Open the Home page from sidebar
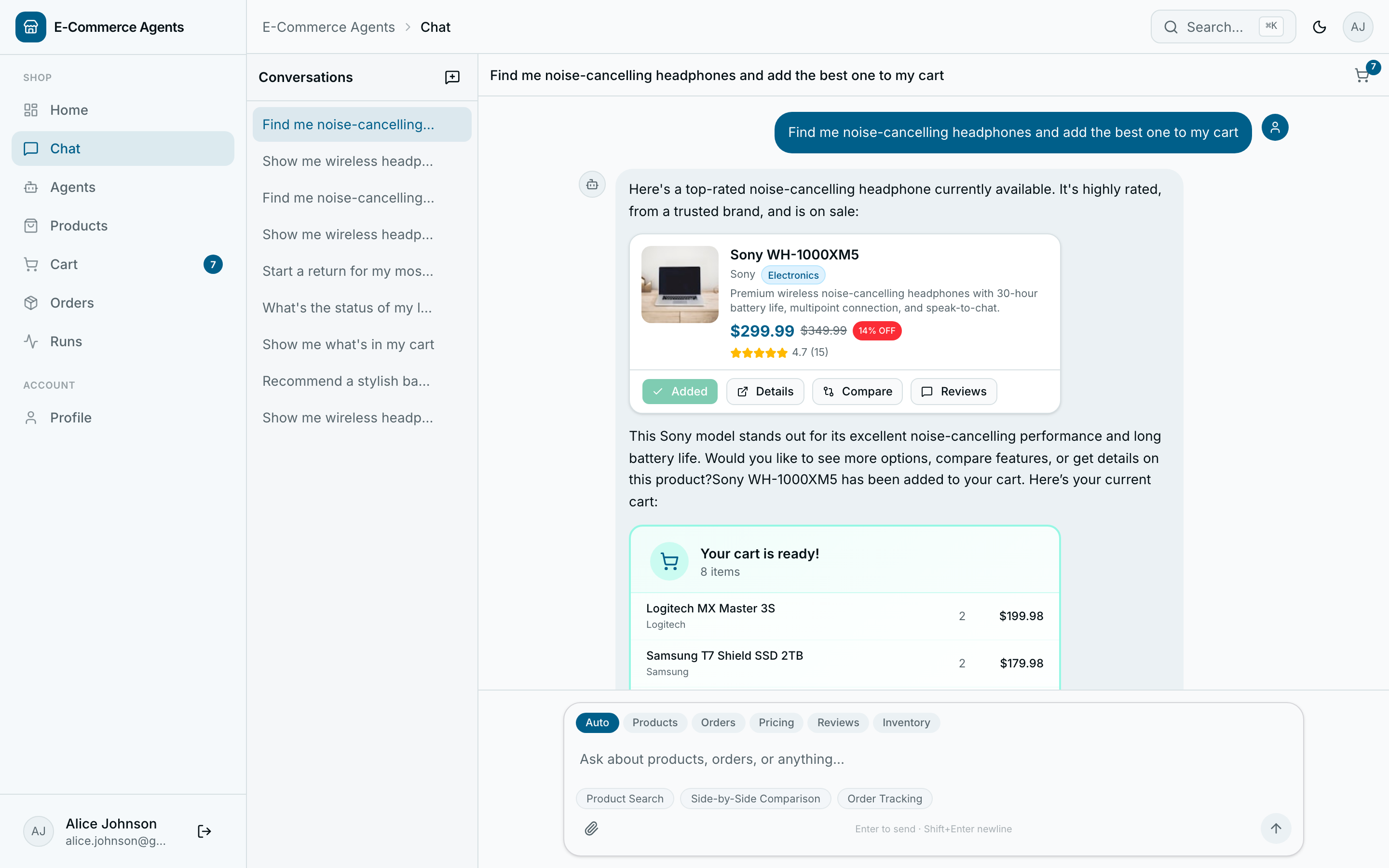The image size is (1389, 868). click(123, 109)
